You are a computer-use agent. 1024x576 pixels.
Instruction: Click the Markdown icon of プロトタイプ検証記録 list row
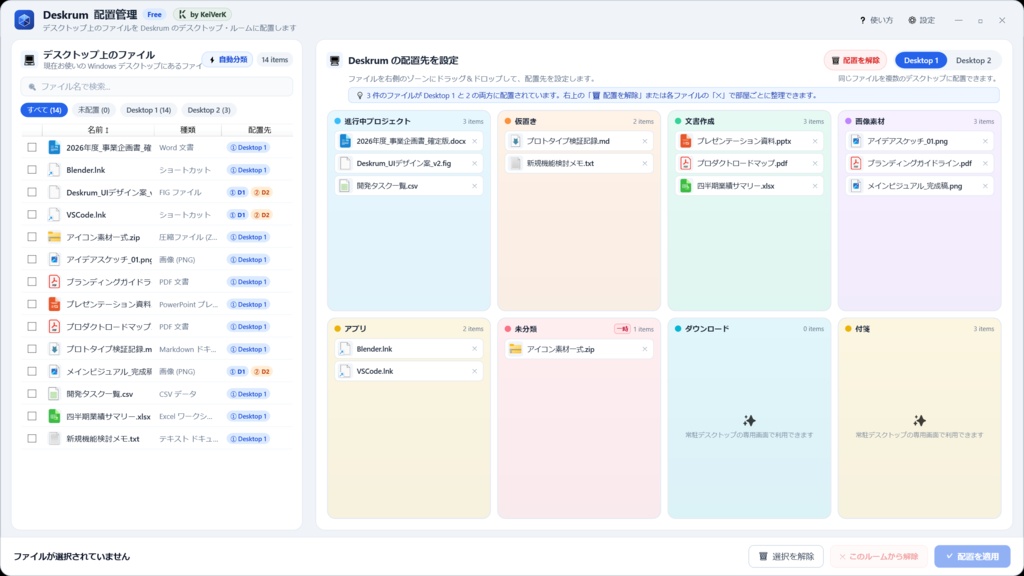pyautogui.click(x=54, y=349)
